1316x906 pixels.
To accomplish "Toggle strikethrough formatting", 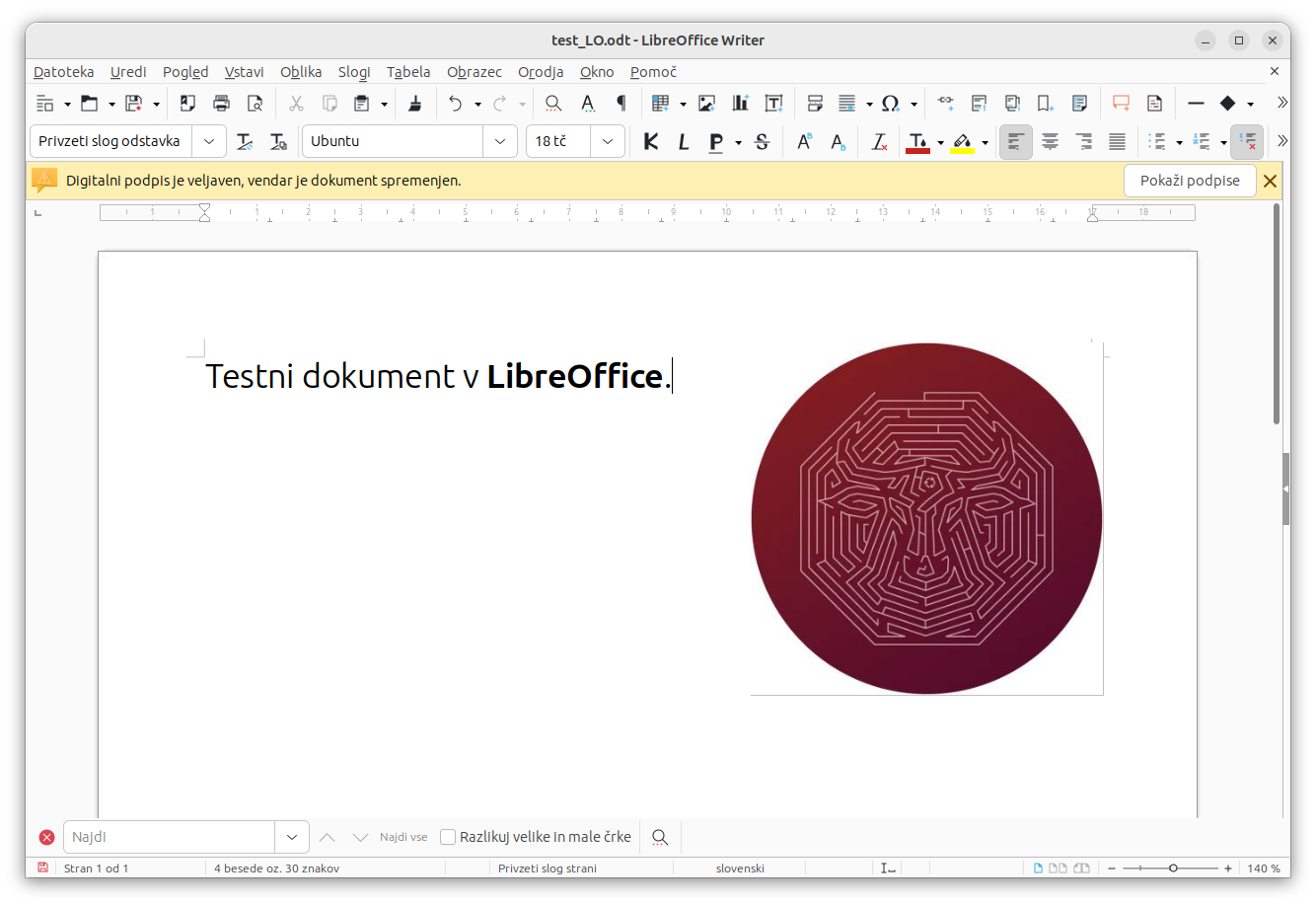I will (762, 142).
